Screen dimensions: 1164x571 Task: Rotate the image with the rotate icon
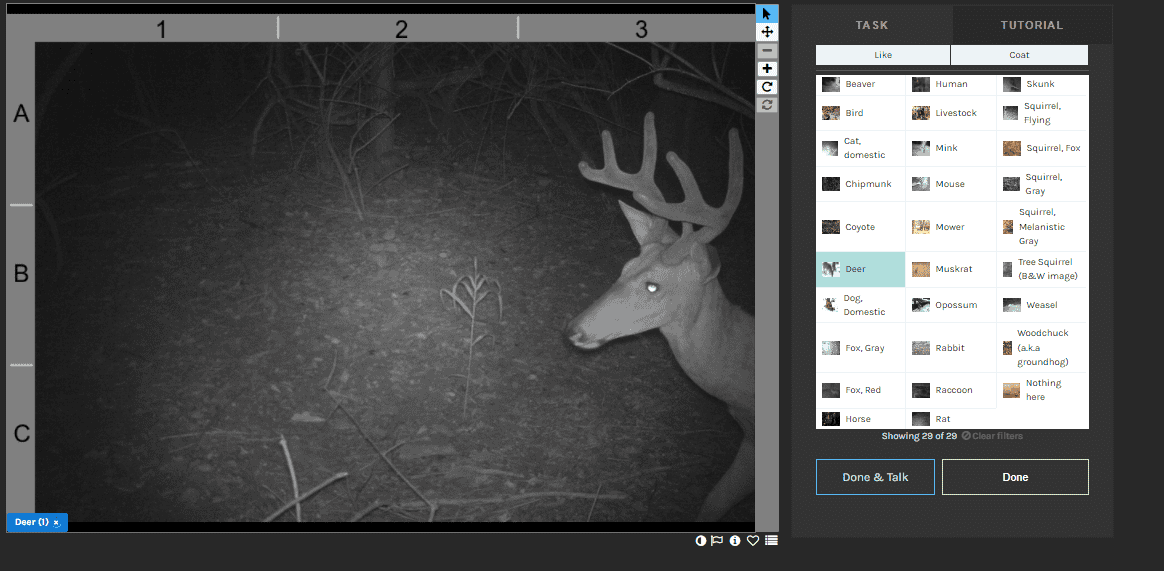pyautogui.click(x=767, y=87)
